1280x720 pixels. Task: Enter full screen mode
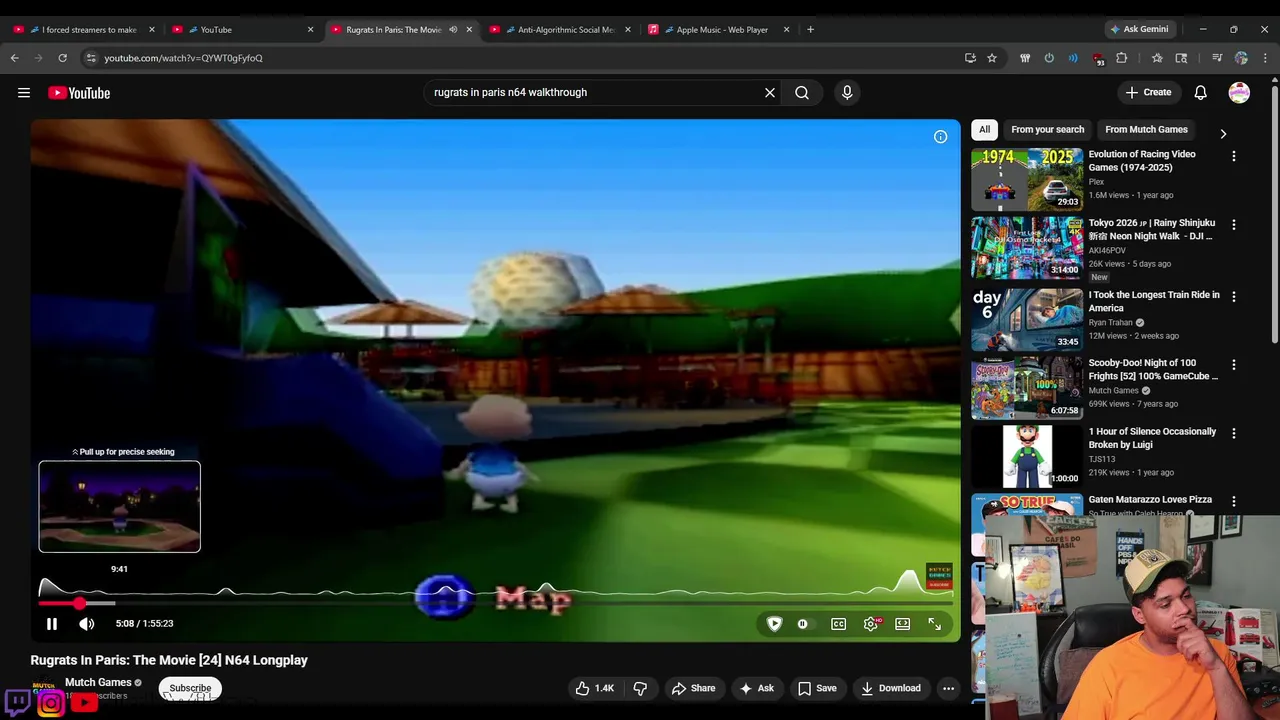tap(934, 624)
